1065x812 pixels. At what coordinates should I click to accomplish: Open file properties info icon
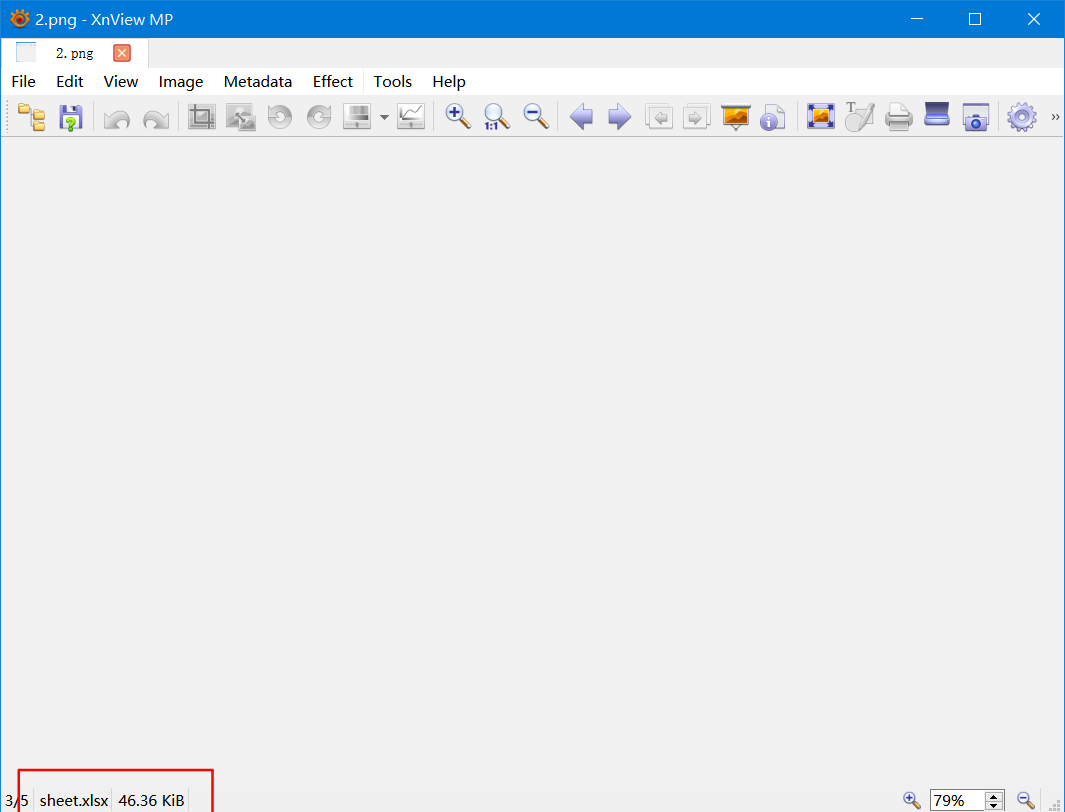pyautogui.click(x=772, y=117)
